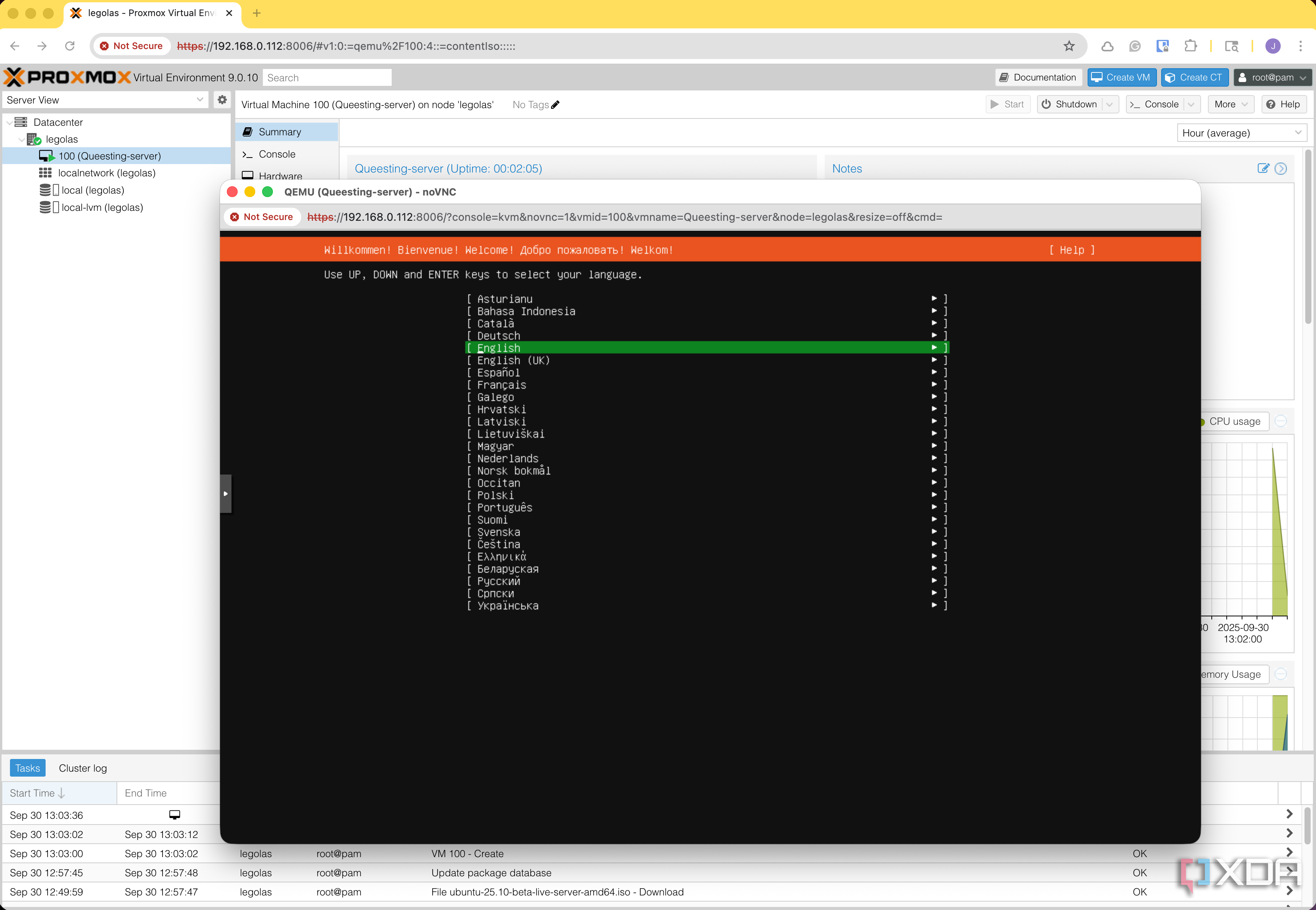Open the Documentation button
Screen dimensions: 1316x910
(1038, 77)
